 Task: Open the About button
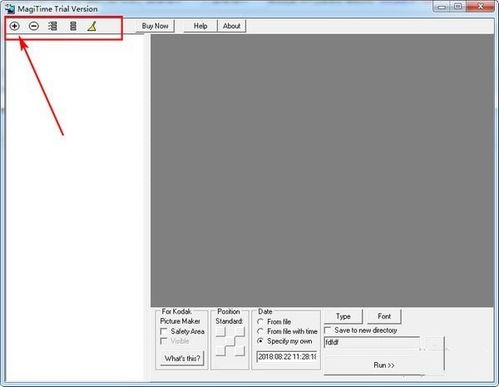(232, 26)
